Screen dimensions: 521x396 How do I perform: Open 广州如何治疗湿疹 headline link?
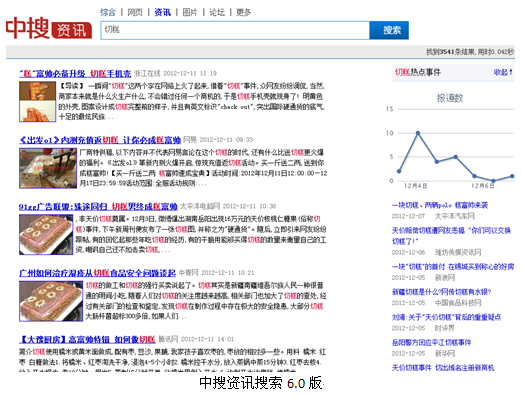(97, 273)
